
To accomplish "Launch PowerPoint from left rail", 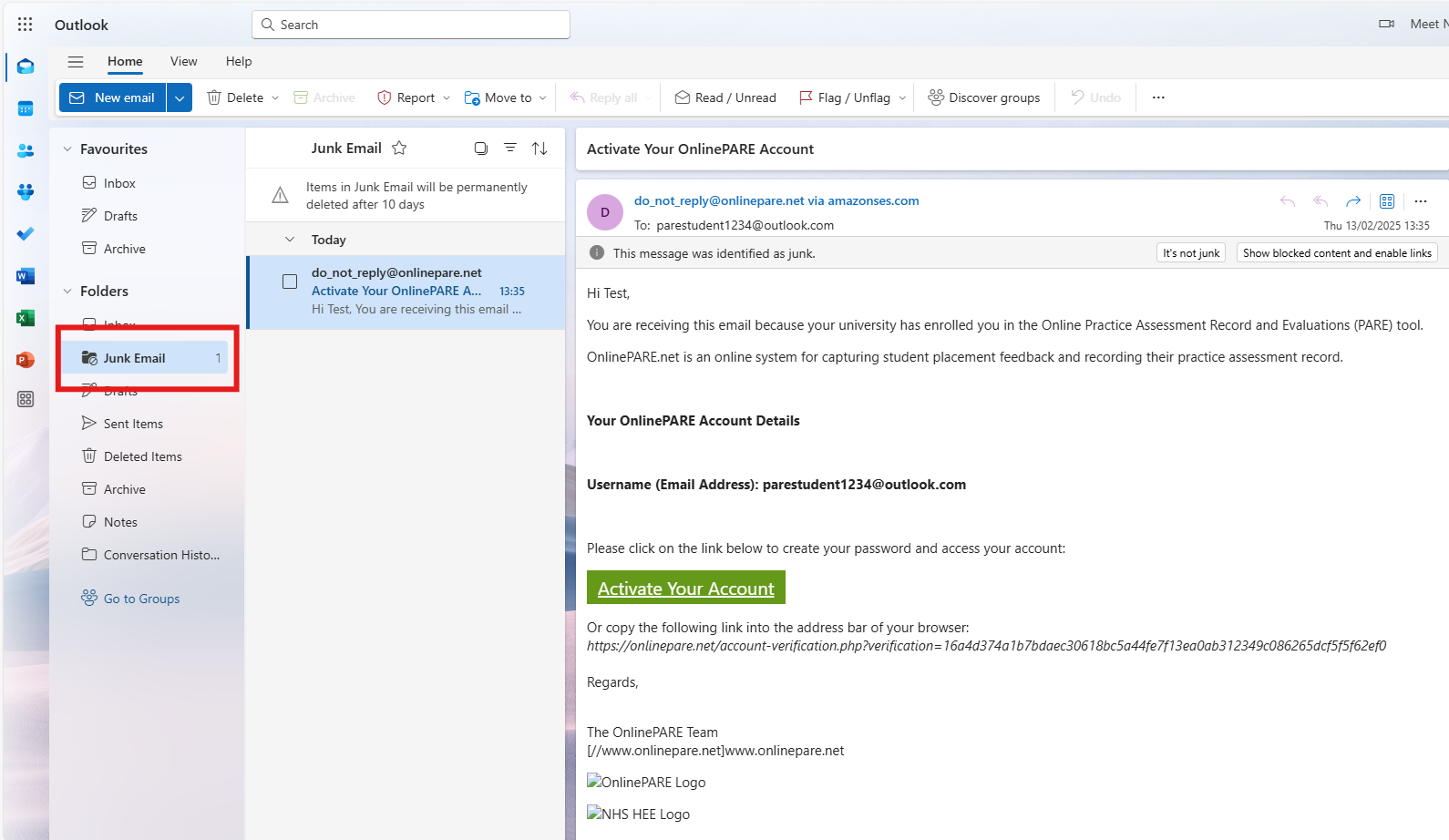I will click(x=26, y=360).
